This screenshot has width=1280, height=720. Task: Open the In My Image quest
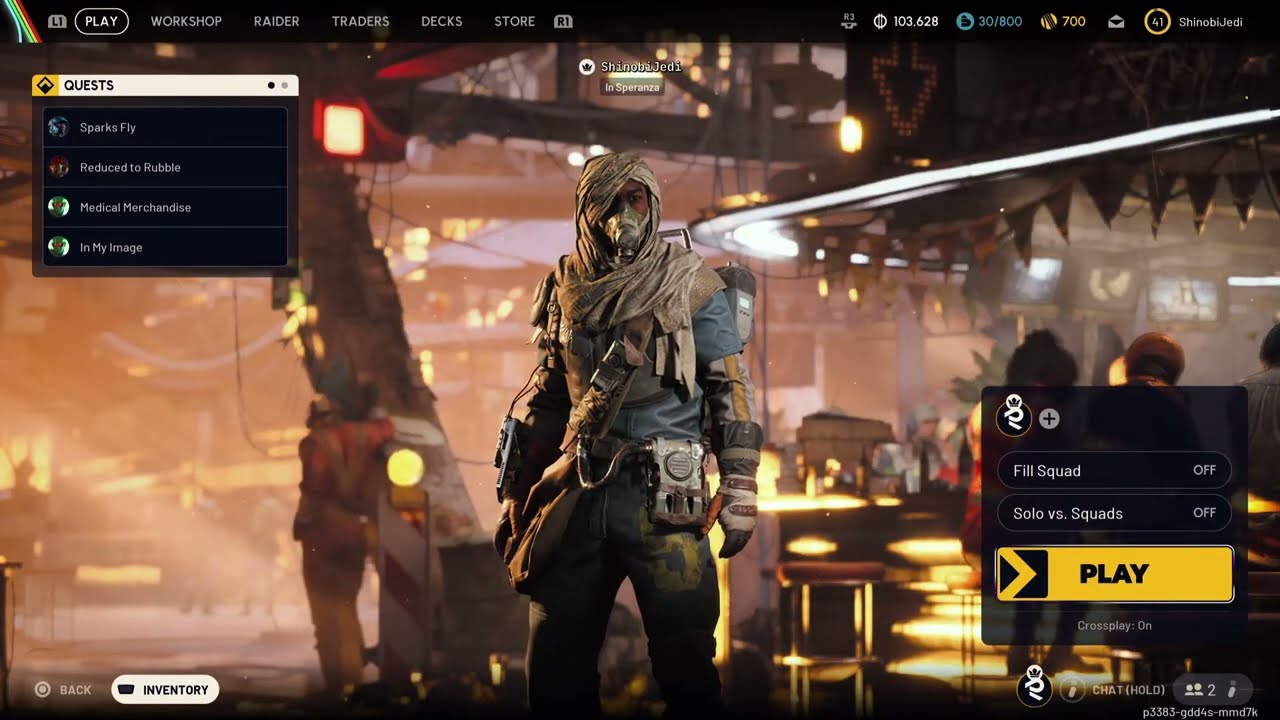point(166,247)
